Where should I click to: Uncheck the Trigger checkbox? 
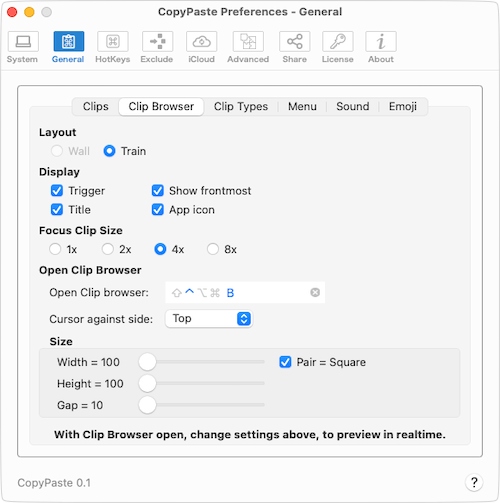click(57, 191)
